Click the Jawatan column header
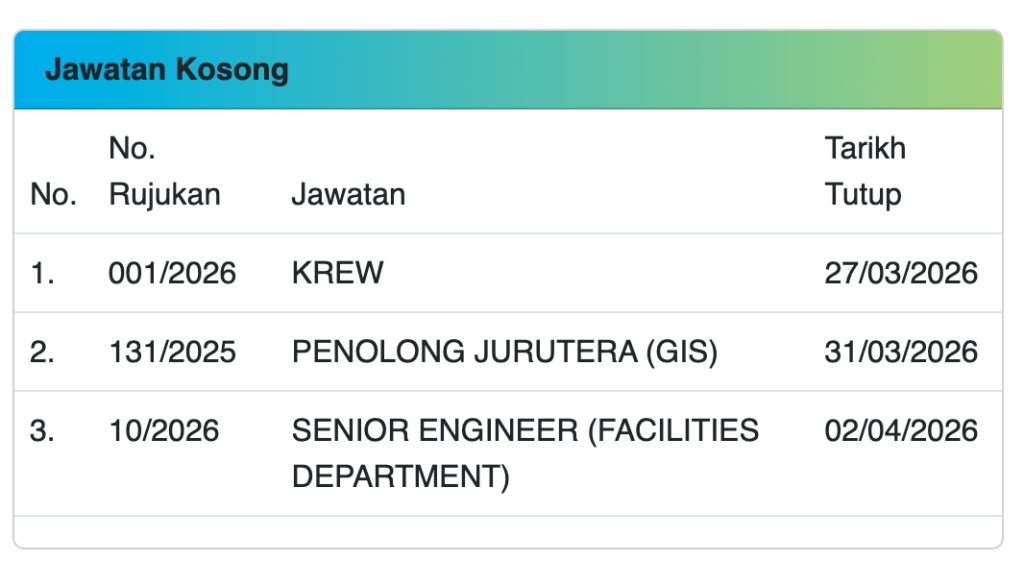The height and width of the screenshot is (561, 1024). click(x=348, y=194)
